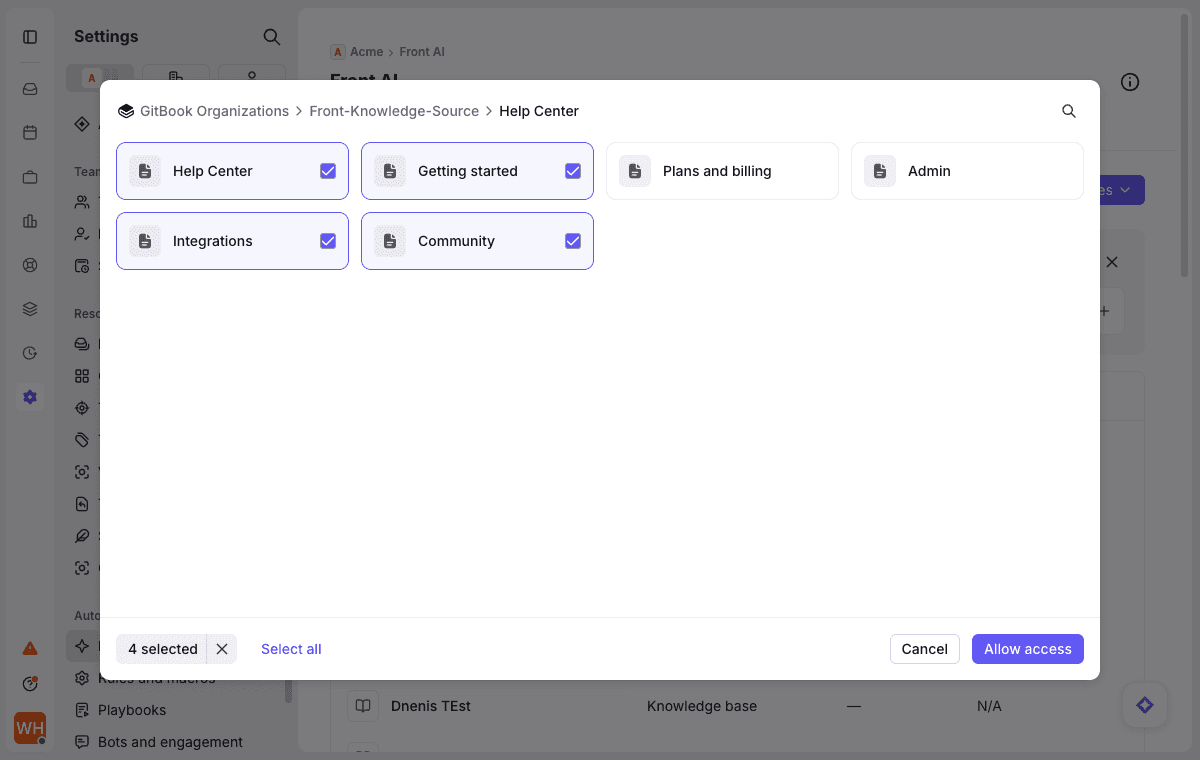The image size is (1200, 760).
Task: Open search in the GitBook picker dialog
Action: click(1069, 111)
